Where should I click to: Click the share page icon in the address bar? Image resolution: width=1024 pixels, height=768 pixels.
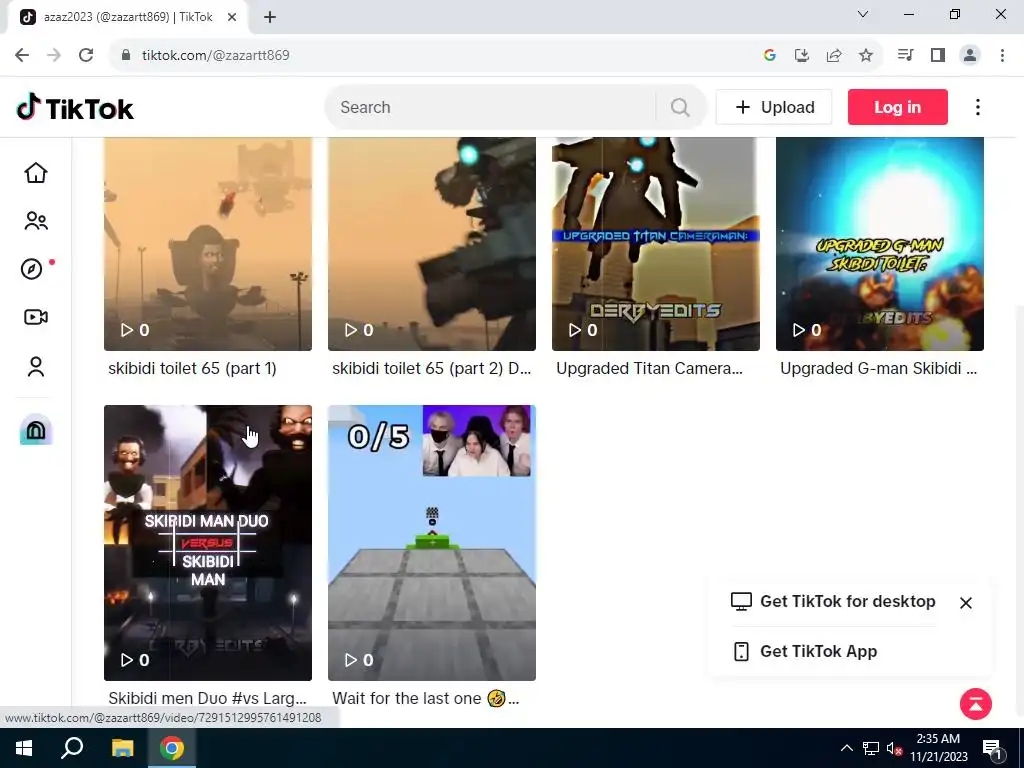pos(834,56)
